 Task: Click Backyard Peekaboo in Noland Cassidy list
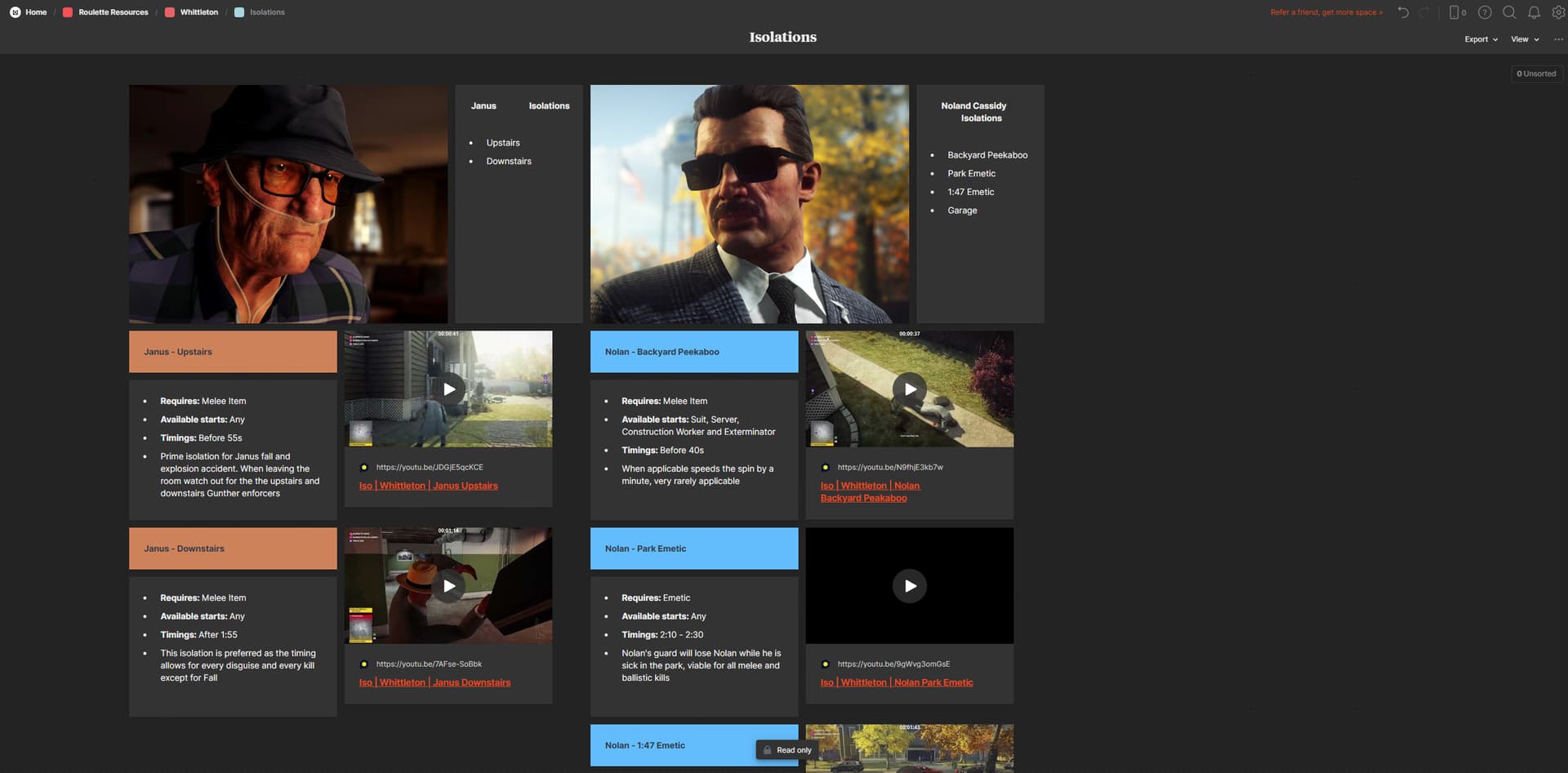click(987, 155)
